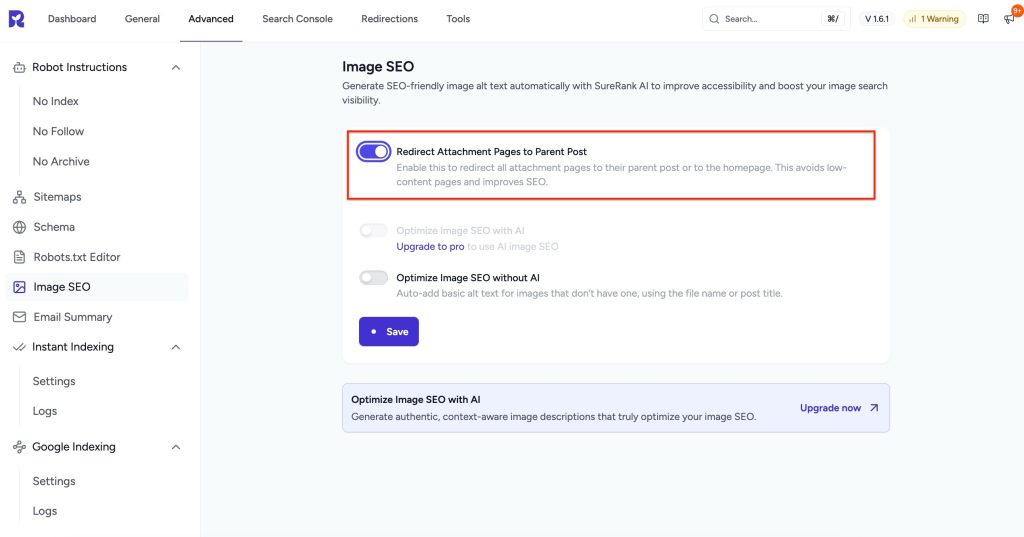Open No Index in sidebar
Viewport: 1024px width, 537px height.
coord(56,101)
